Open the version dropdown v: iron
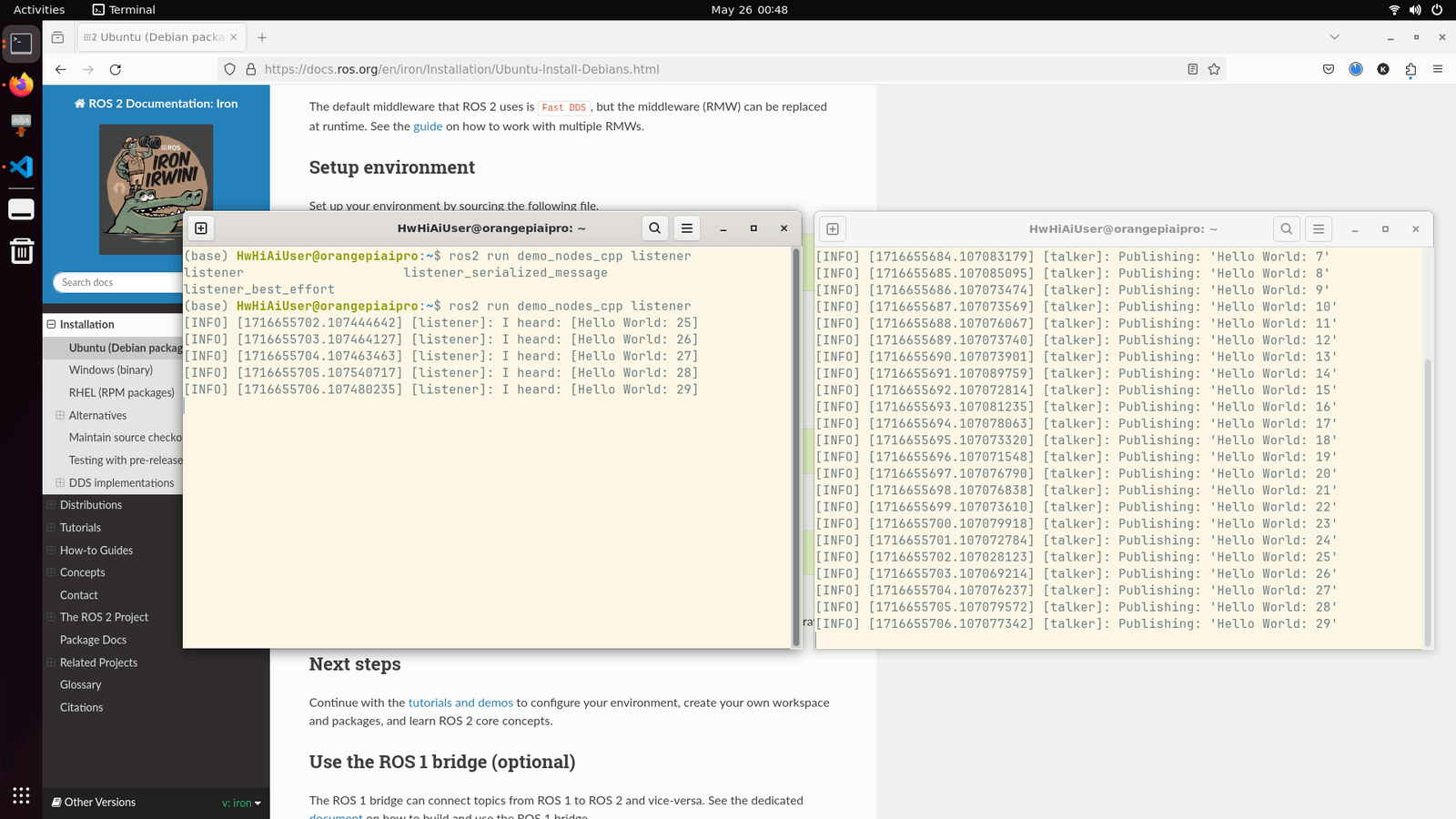The height and width of the screenshot is (819, 1456). point(241,803)
